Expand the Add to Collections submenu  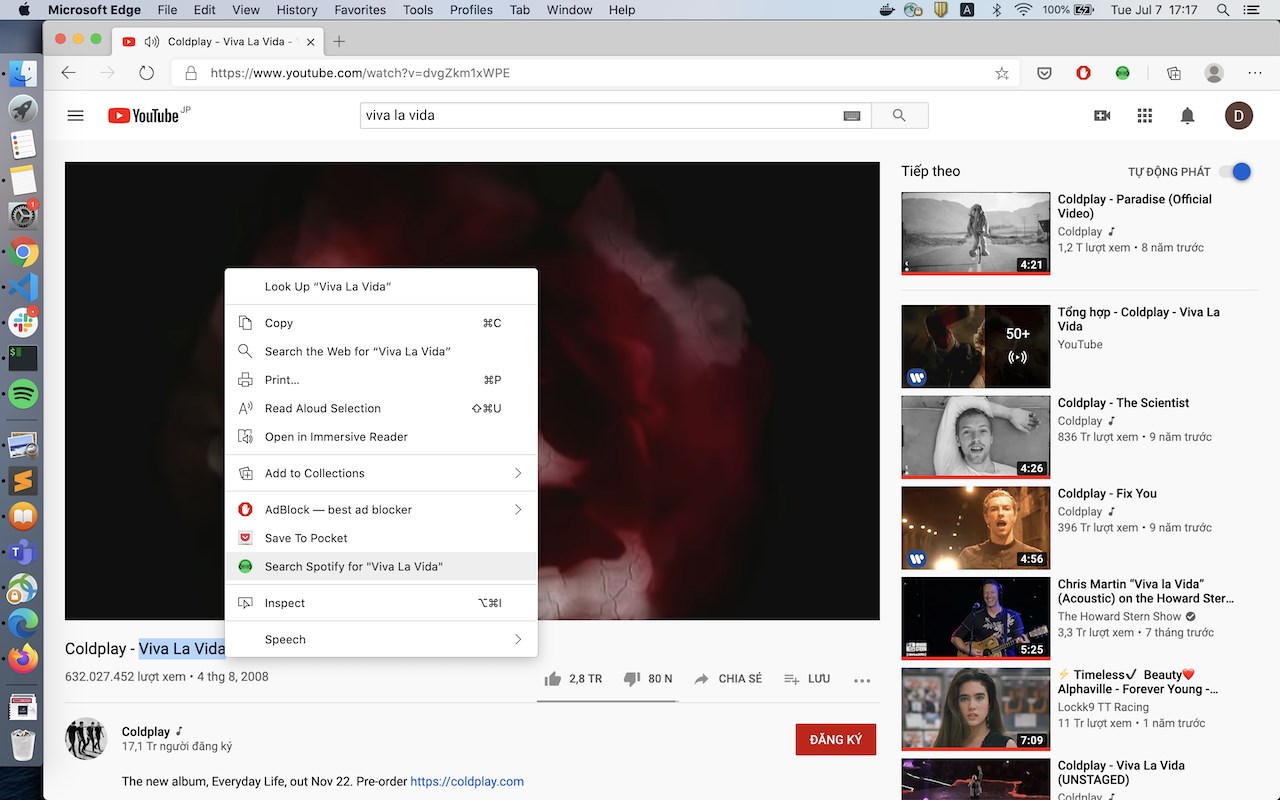pyautogui.click(x=381, y=473)
